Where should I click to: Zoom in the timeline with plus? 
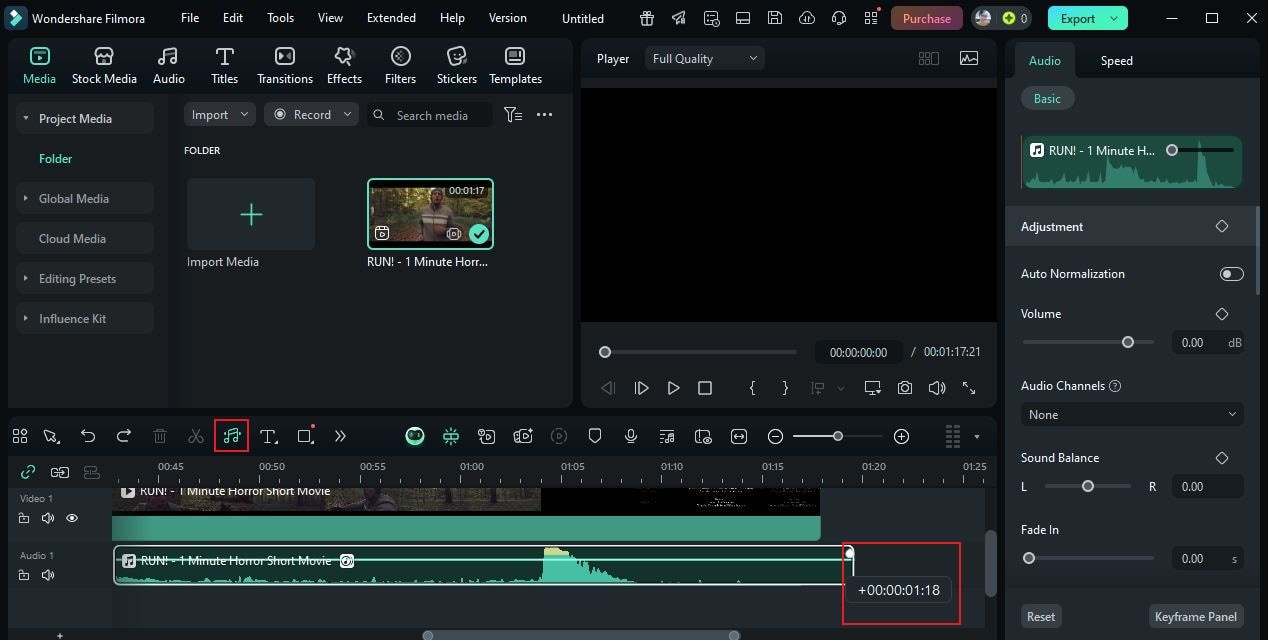tap(901, 436)
